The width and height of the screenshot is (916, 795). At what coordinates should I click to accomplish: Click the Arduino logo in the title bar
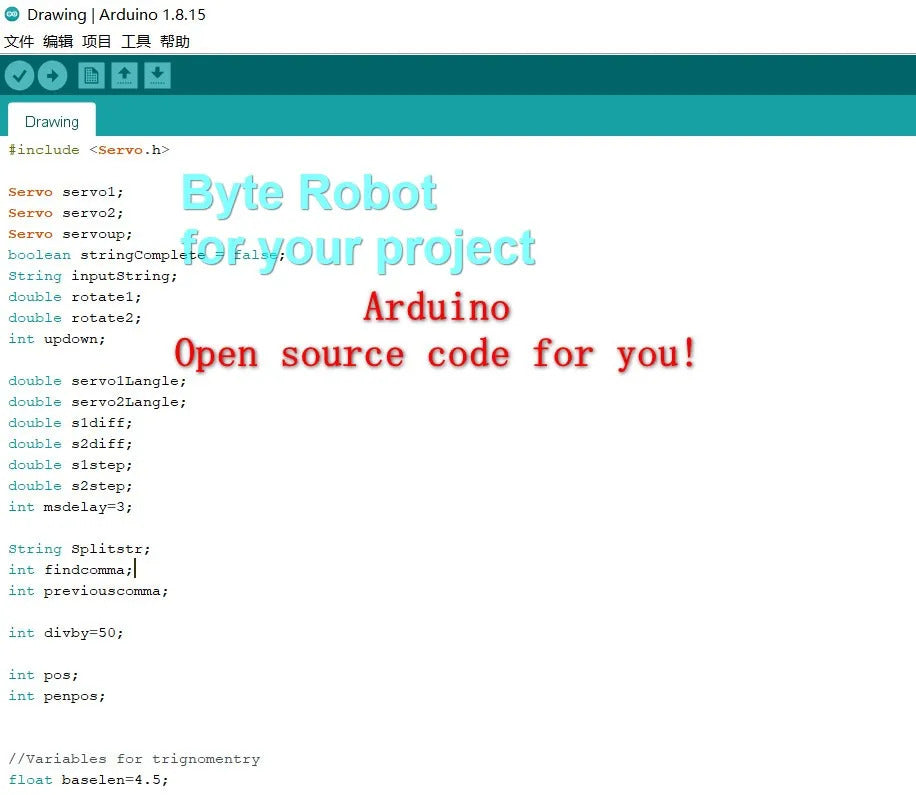pos(12,15)
